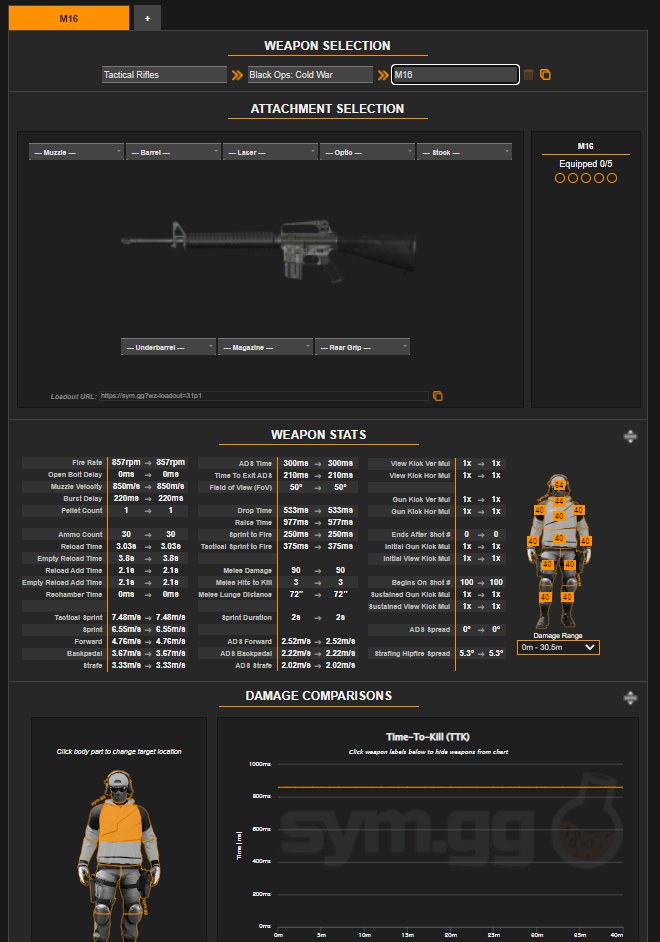Delete the weapon using the trash icon

528,74
